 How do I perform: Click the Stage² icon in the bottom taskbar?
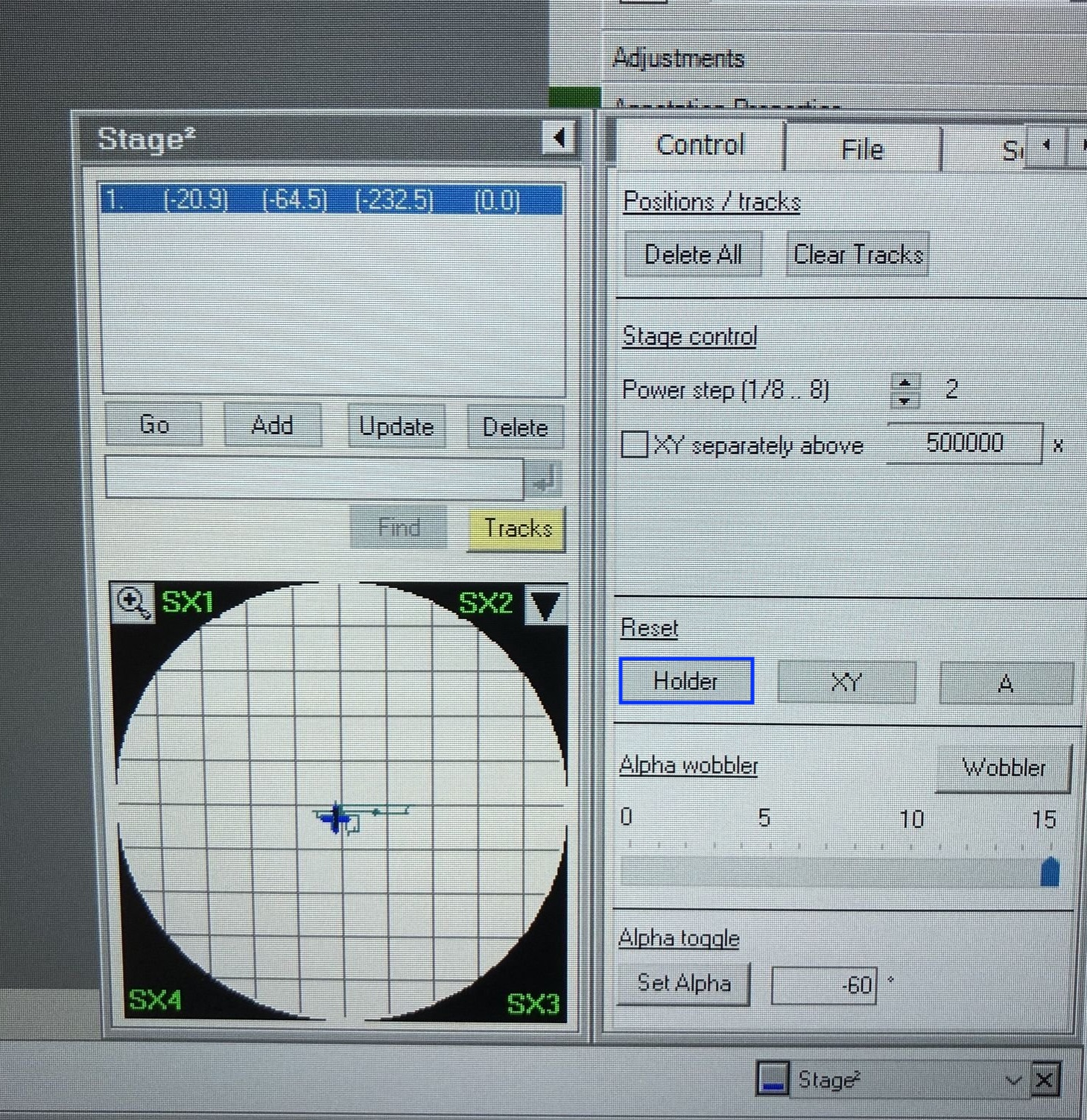coord(773,1078)
